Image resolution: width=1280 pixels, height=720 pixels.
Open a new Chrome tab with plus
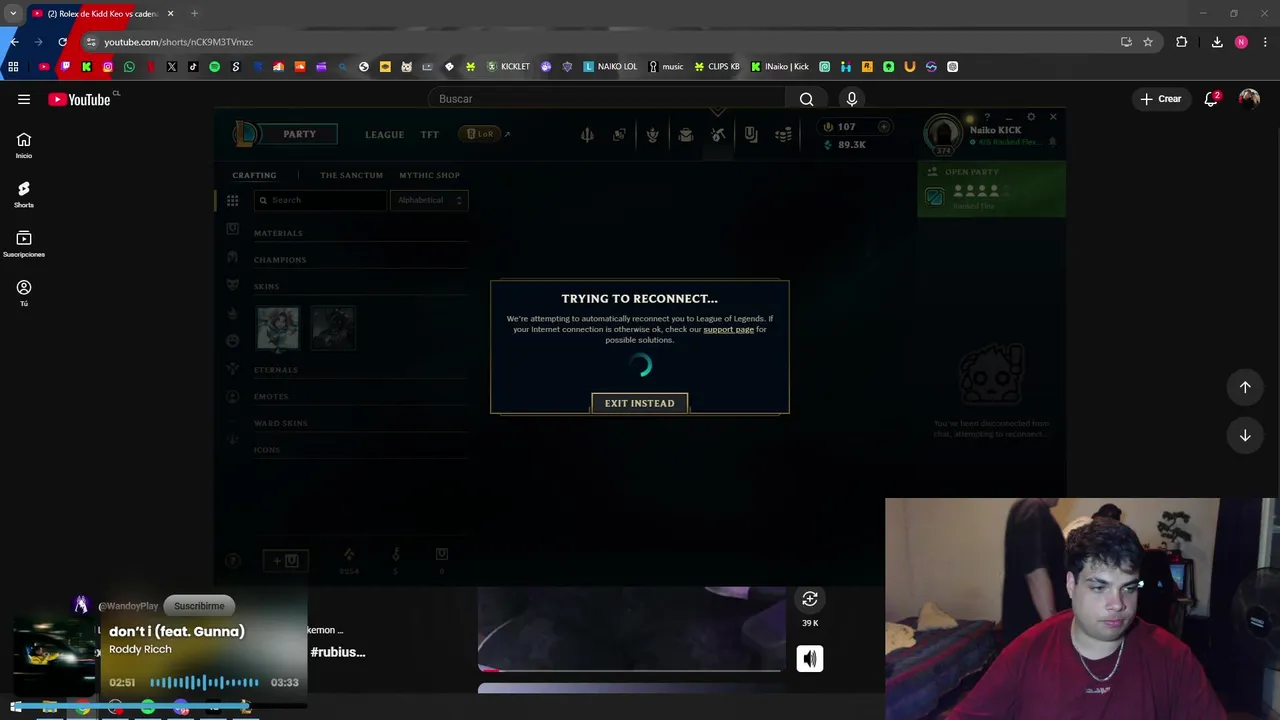pyautogui.click(x=194, y=14)
